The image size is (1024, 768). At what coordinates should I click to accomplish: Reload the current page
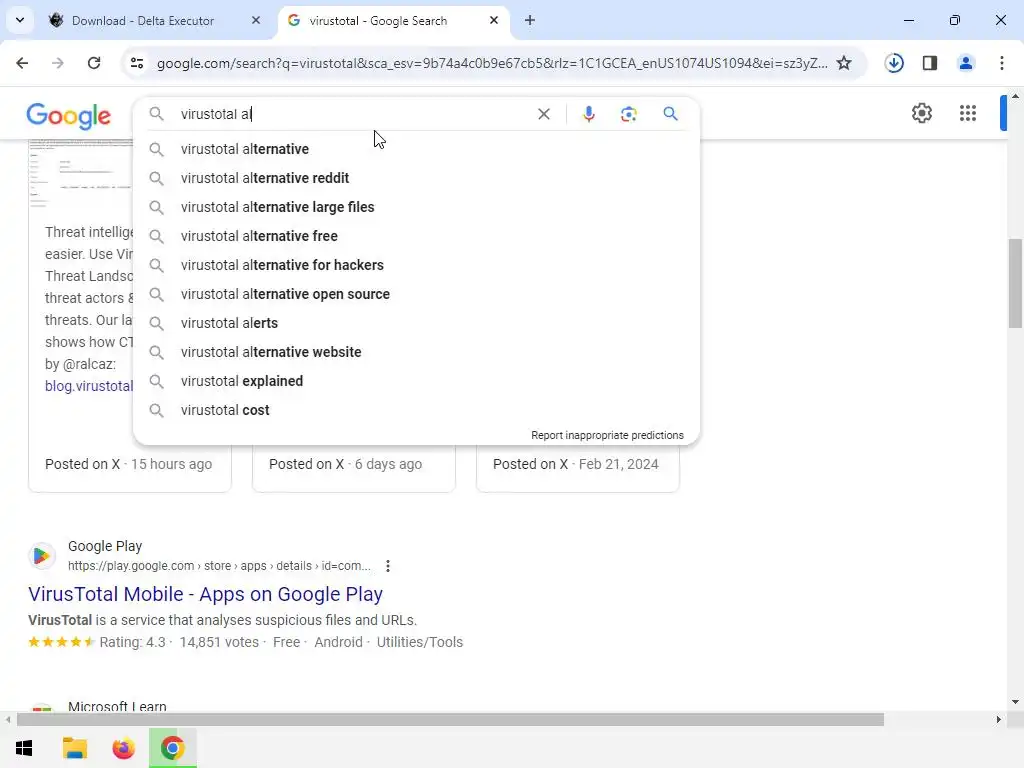(x=94, y=63)
